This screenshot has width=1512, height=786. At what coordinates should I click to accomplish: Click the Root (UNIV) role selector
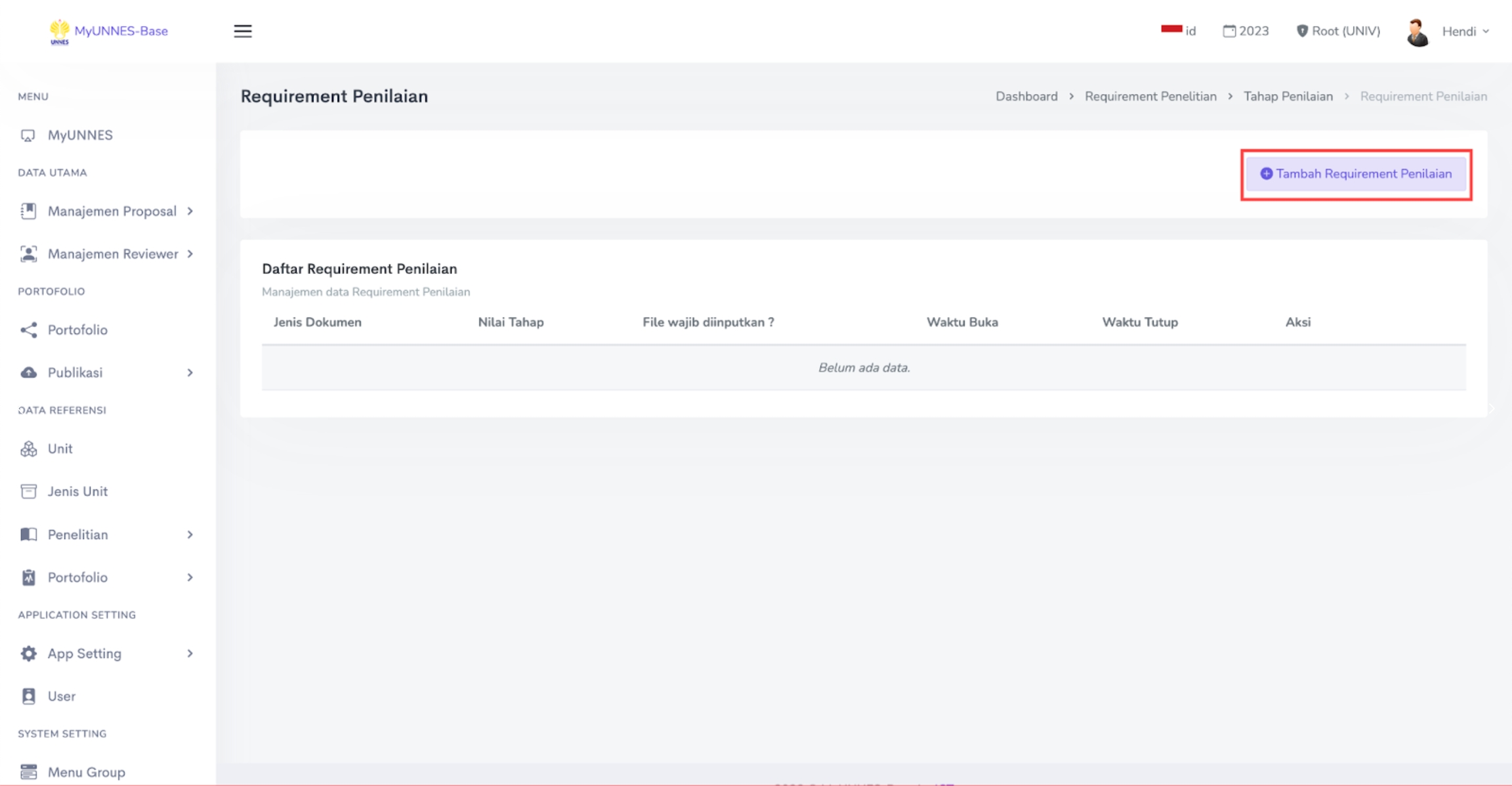pyautogui.click(x=1338, y=31)
